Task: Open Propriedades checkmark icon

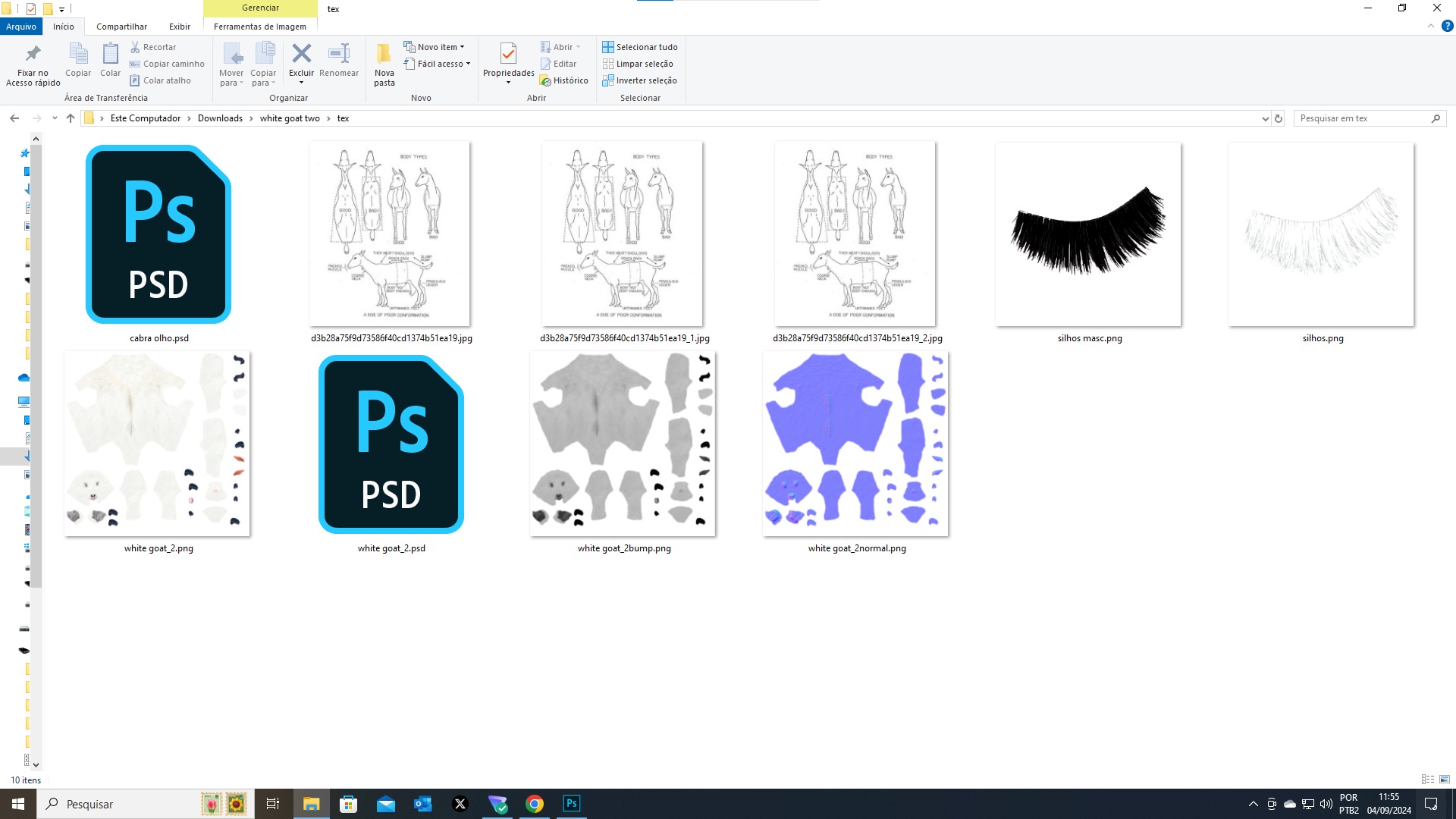Action: [508, 54]
